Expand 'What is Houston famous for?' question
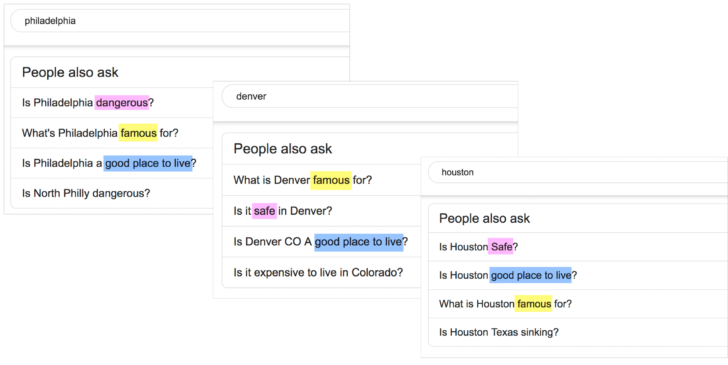728x365 pixels. click(x=578, y=304)
